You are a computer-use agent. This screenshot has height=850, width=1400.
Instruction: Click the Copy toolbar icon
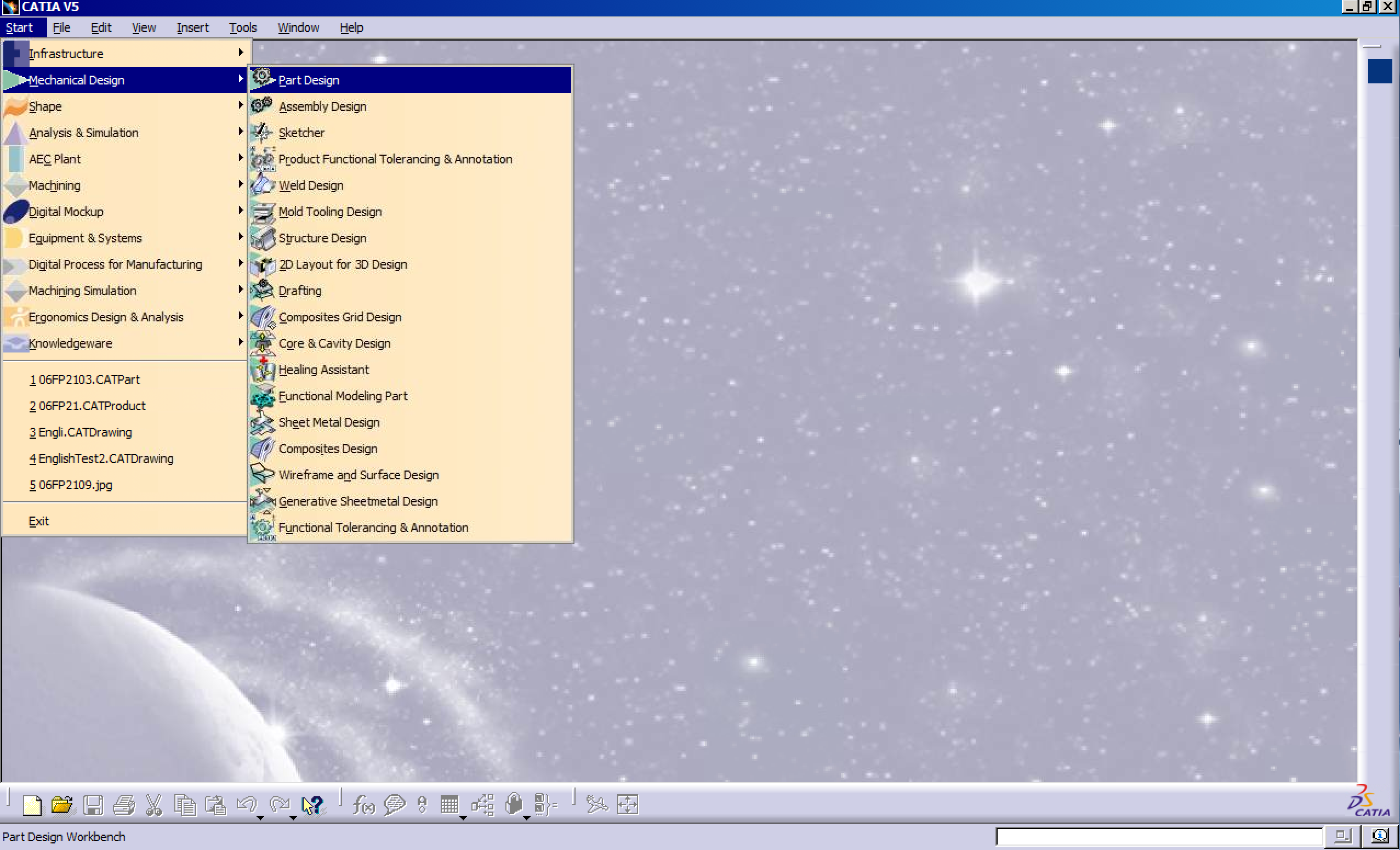185,805
